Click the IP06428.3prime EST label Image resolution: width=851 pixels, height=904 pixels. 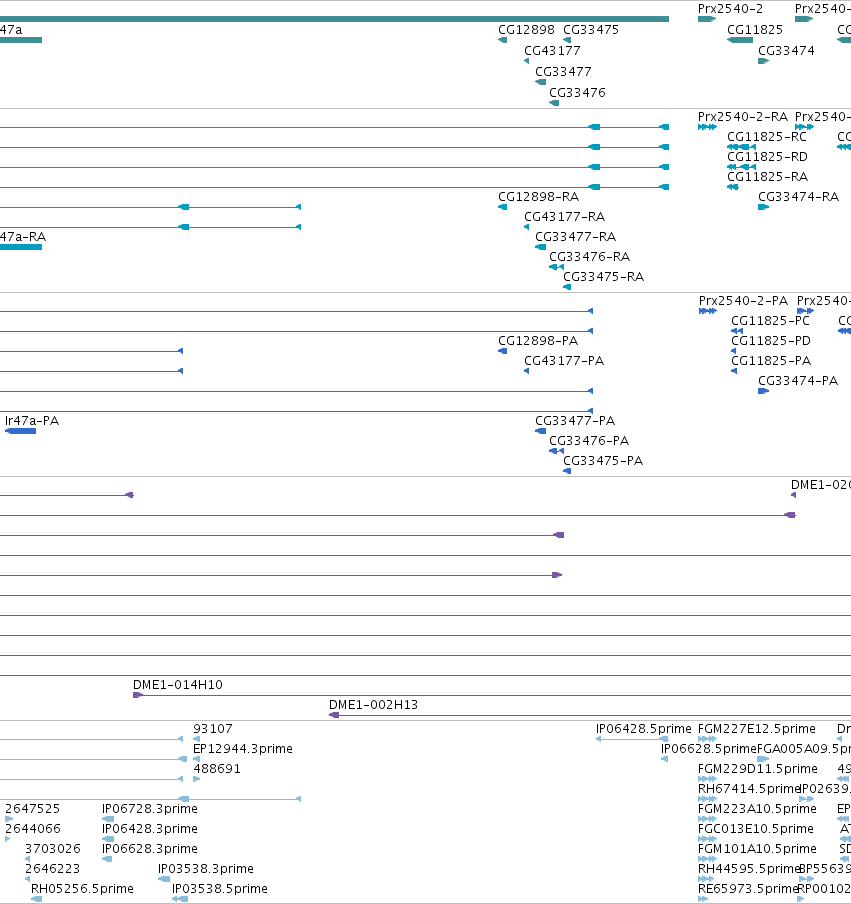(150, 829)
